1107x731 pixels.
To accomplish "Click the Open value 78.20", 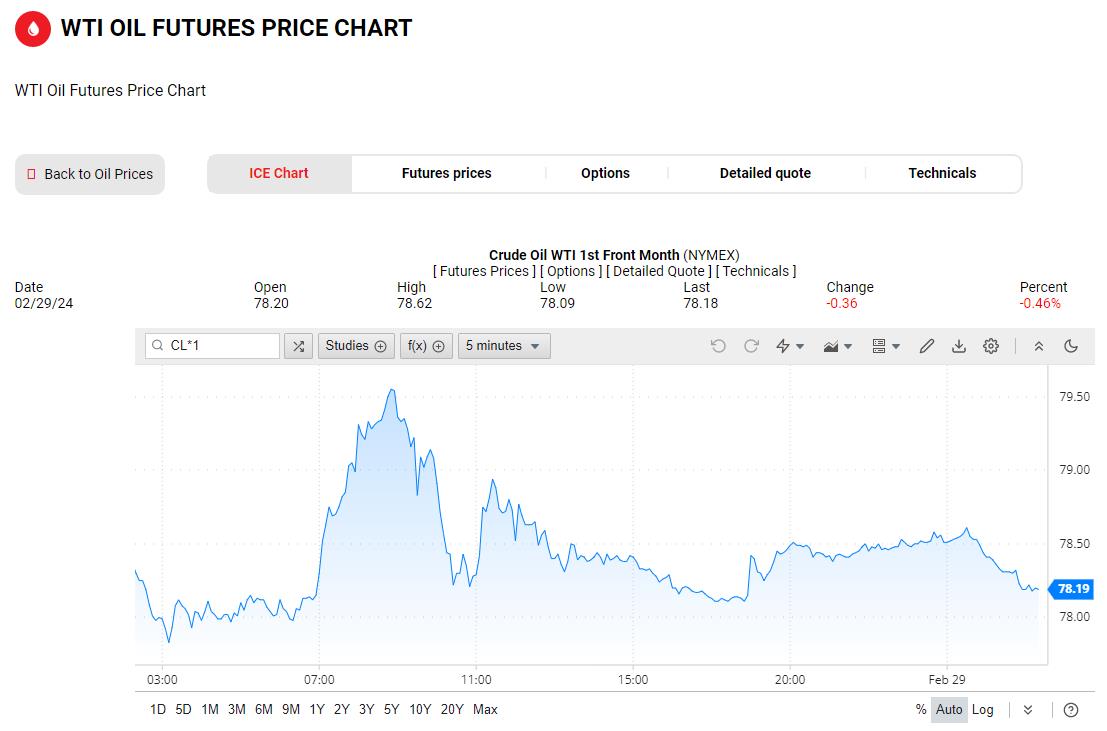I will point(271,304).
